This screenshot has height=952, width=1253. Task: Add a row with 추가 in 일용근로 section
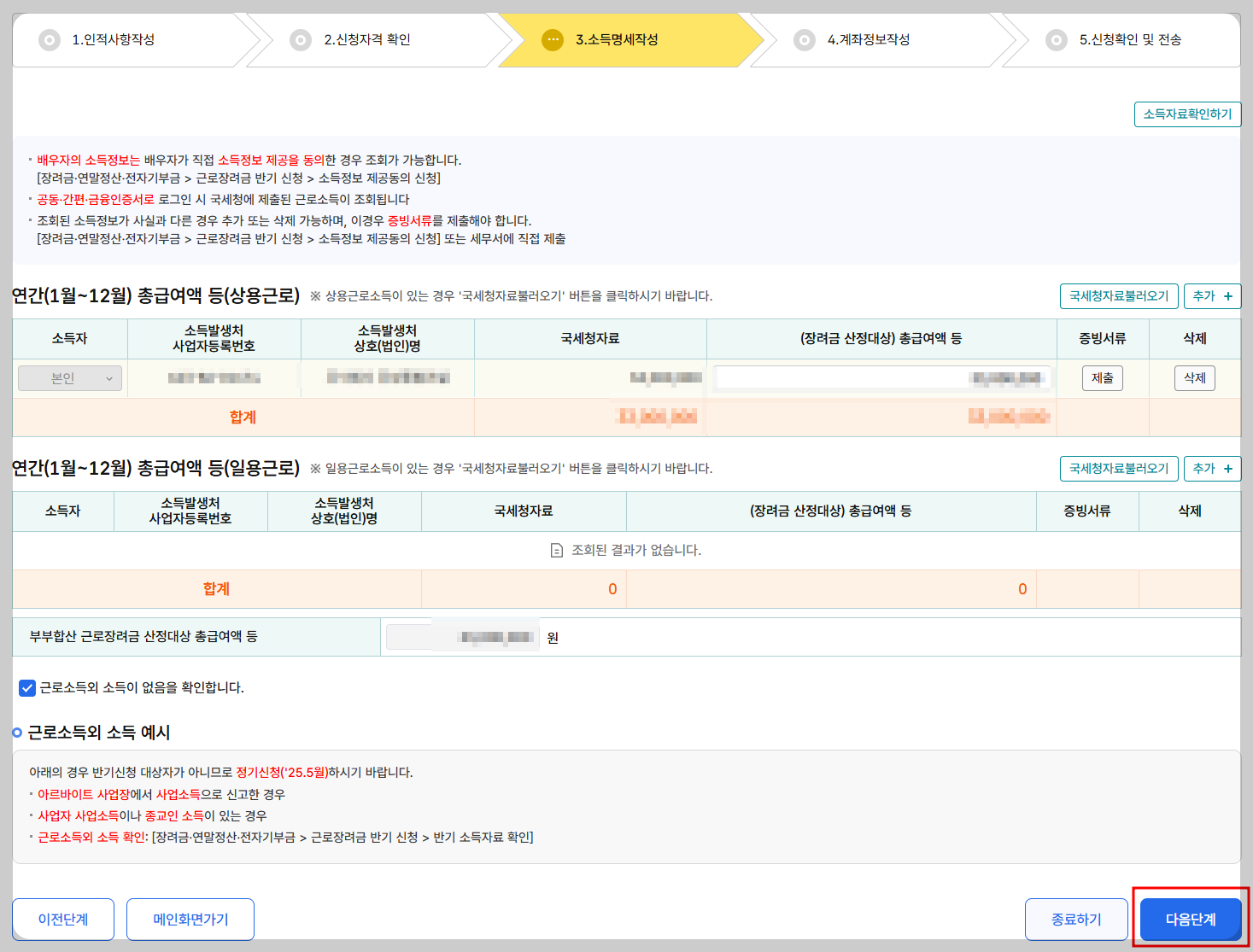pos(1212,468)
